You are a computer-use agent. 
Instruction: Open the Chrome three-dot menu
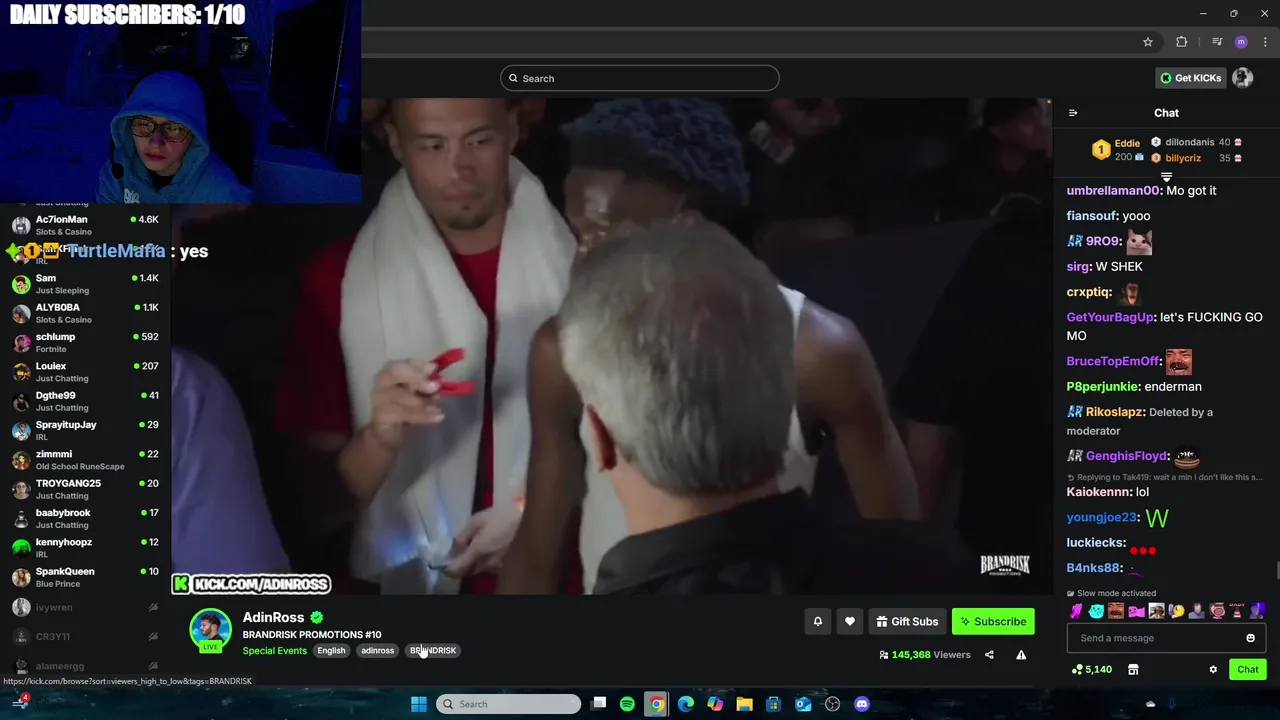(1265, 42)
